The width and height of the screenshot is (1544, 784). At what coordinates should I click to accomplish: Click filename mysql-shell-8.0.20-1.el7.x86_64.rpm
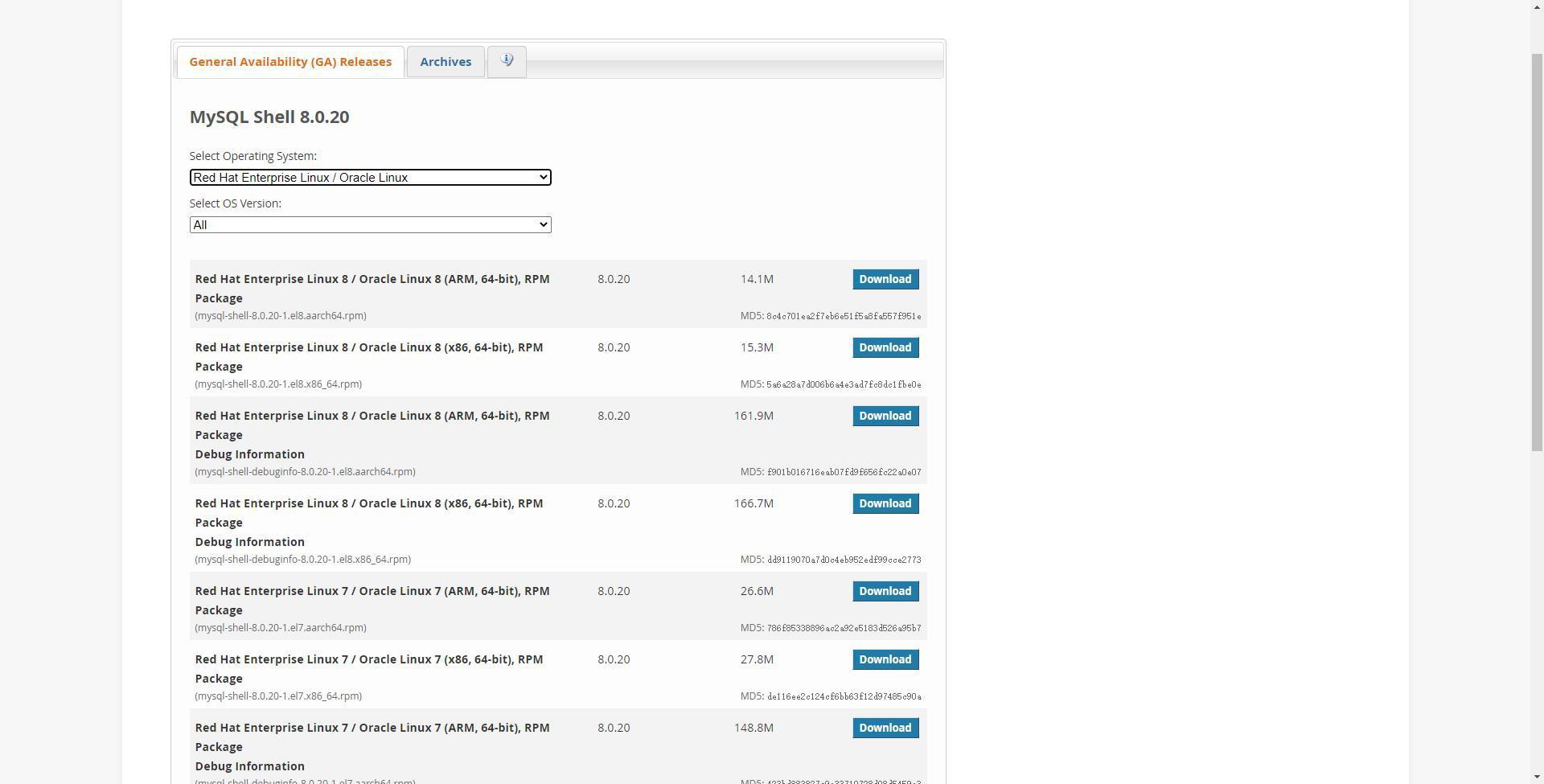278,696
